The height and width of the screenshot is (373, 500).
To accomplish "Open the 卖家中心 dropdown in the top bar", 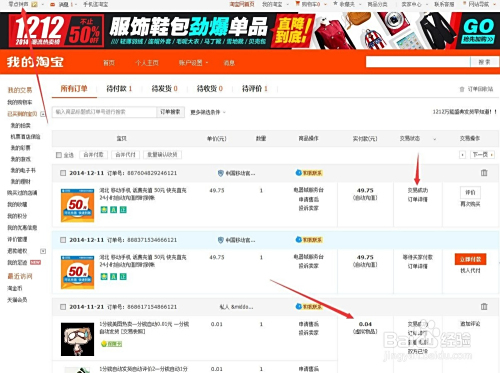I will [414, 4].
